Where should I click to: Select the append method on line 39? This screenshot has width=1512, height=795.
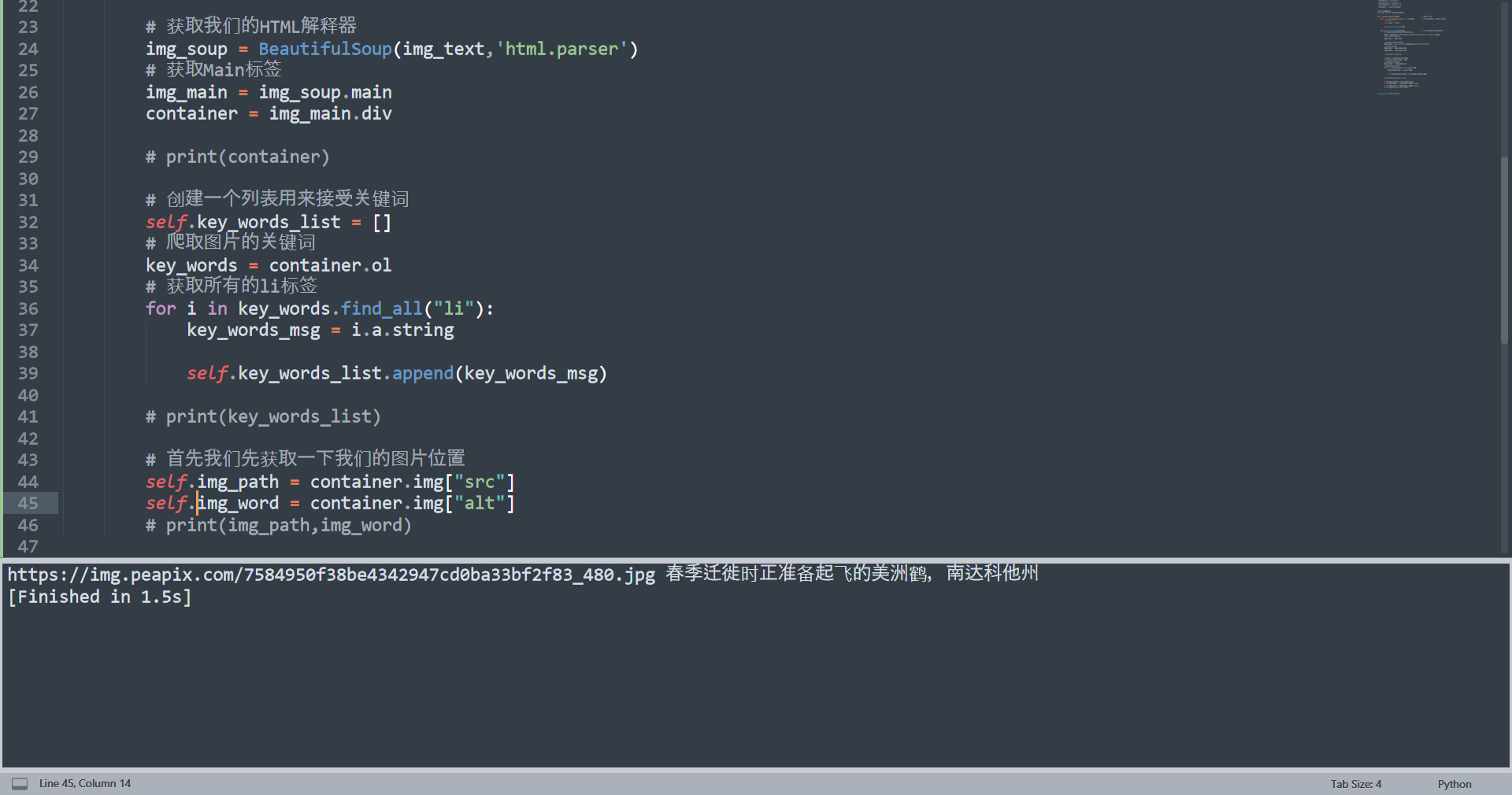(x=422, y=373)
